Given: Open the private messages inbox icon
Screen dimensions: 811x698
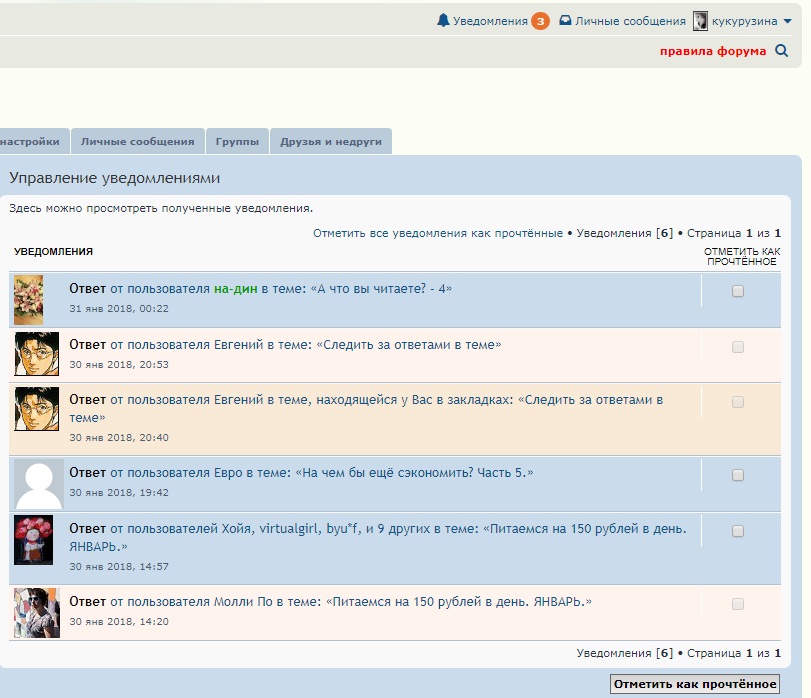Looking at the screenshot, I should click(x=565, y=21).
